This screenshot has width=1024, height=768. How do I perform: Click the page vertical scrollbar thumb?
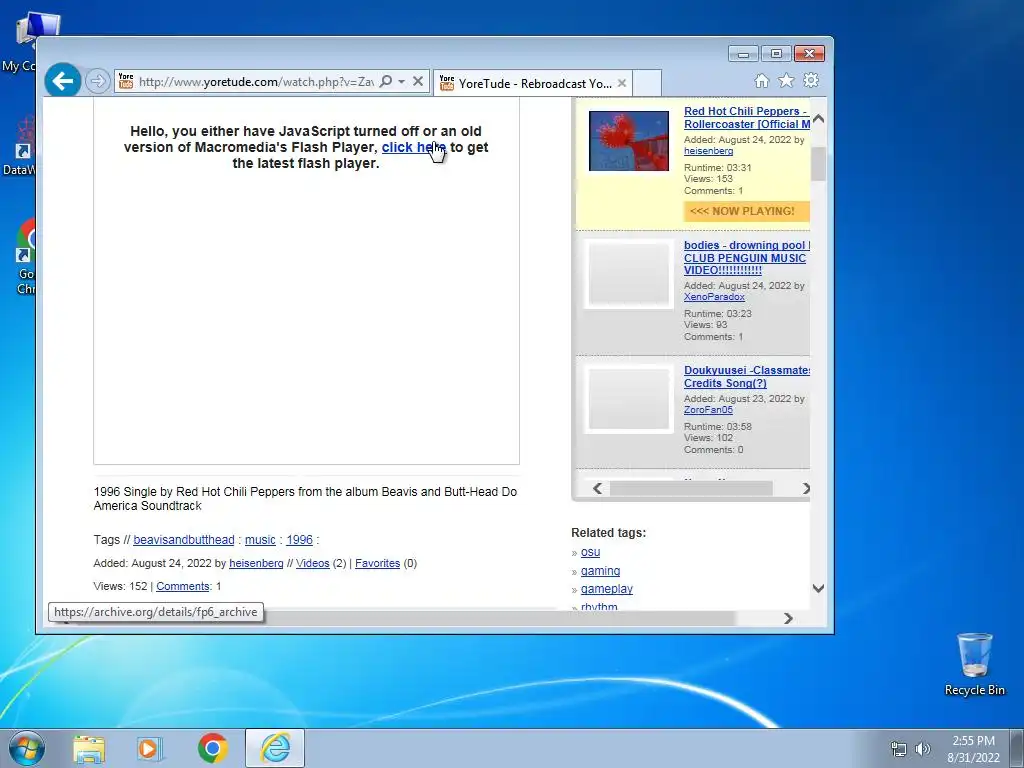pos(818,164)
